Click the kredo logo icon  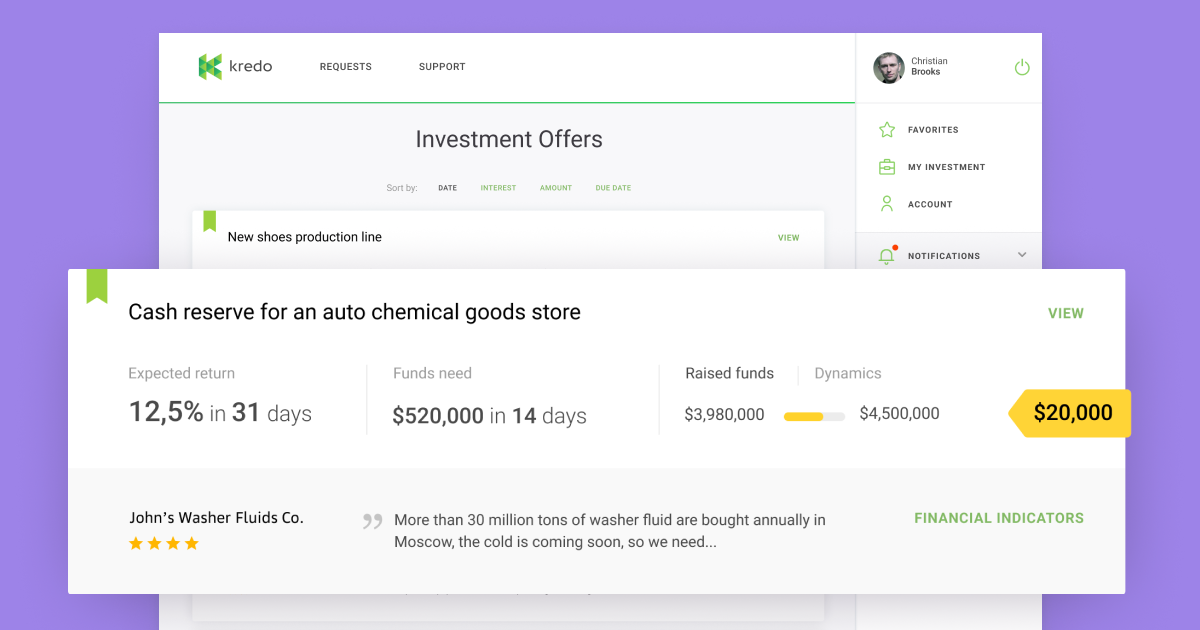[x=210, y=67]
